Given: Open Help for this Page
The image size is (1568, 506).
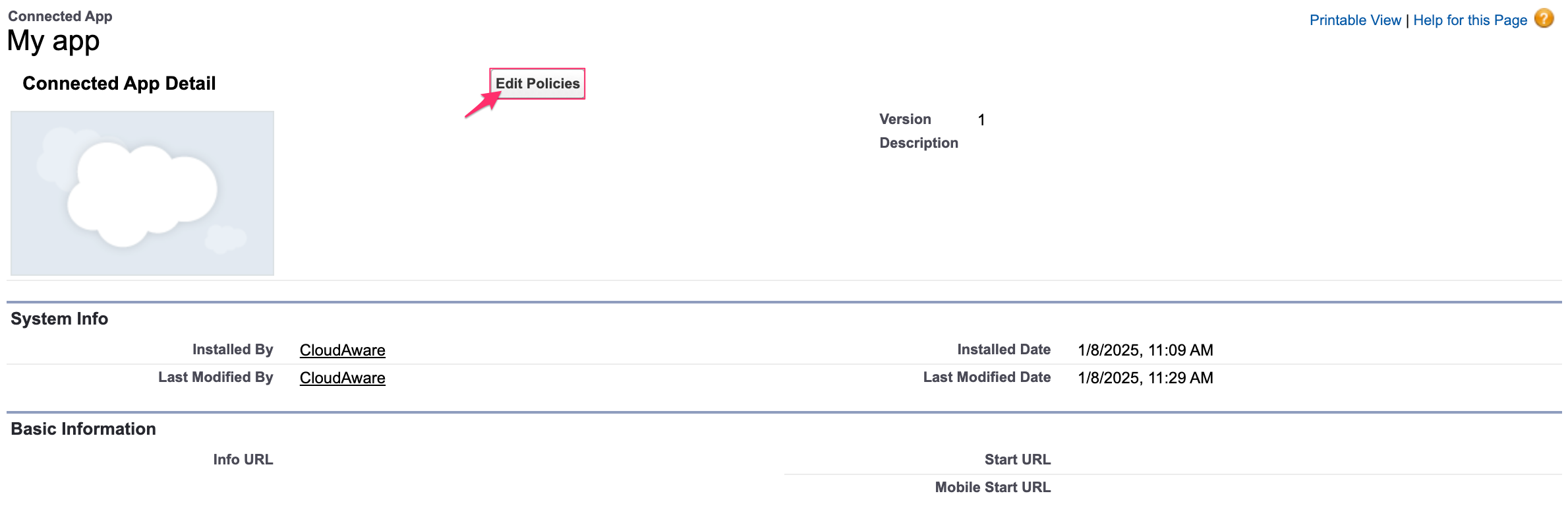Looking at the screenshot, I should point(1470,19).
